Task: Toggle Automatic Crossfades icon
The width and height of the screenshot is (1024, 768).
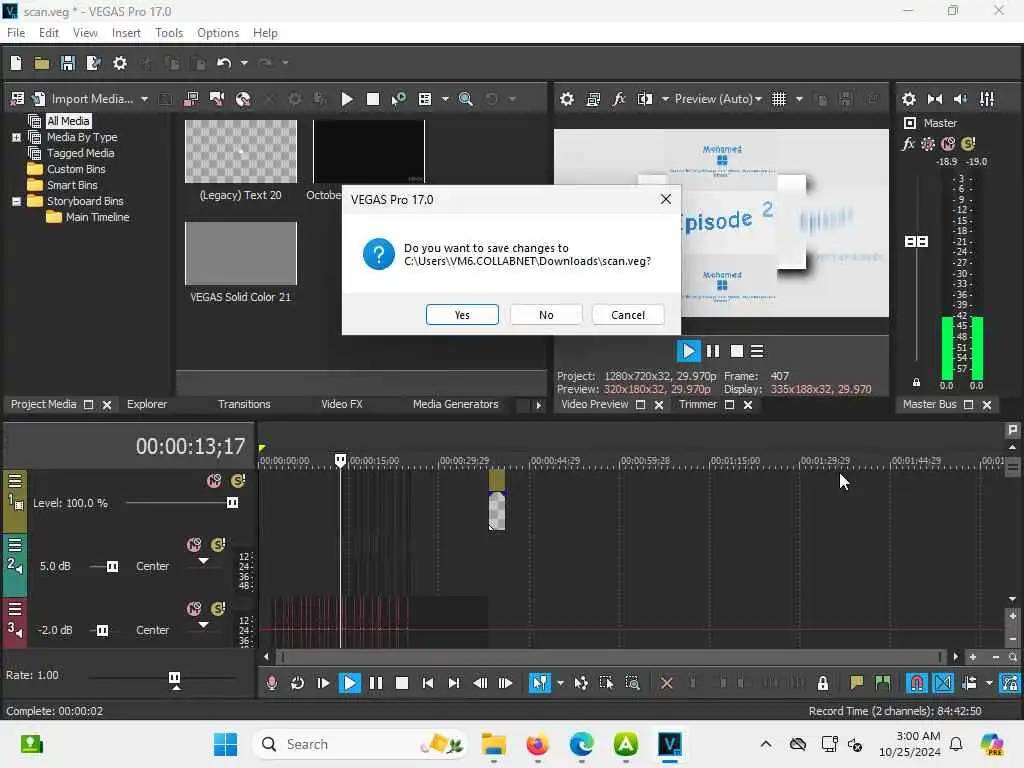Action: pos(943,683)
